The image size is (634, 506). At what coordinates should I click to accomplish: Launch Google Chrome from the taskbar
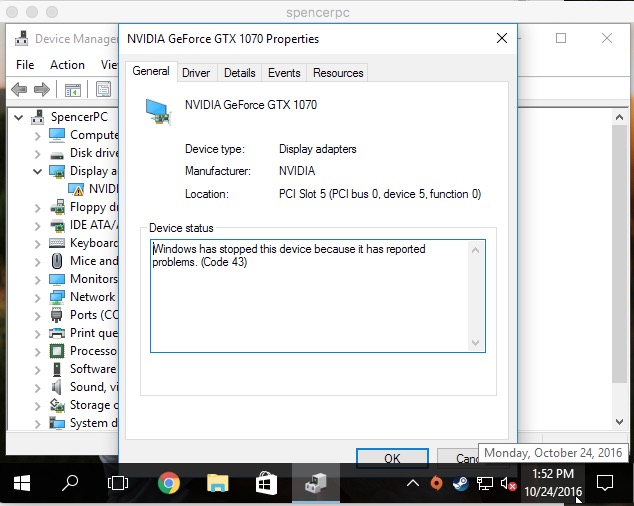(169, 483)
